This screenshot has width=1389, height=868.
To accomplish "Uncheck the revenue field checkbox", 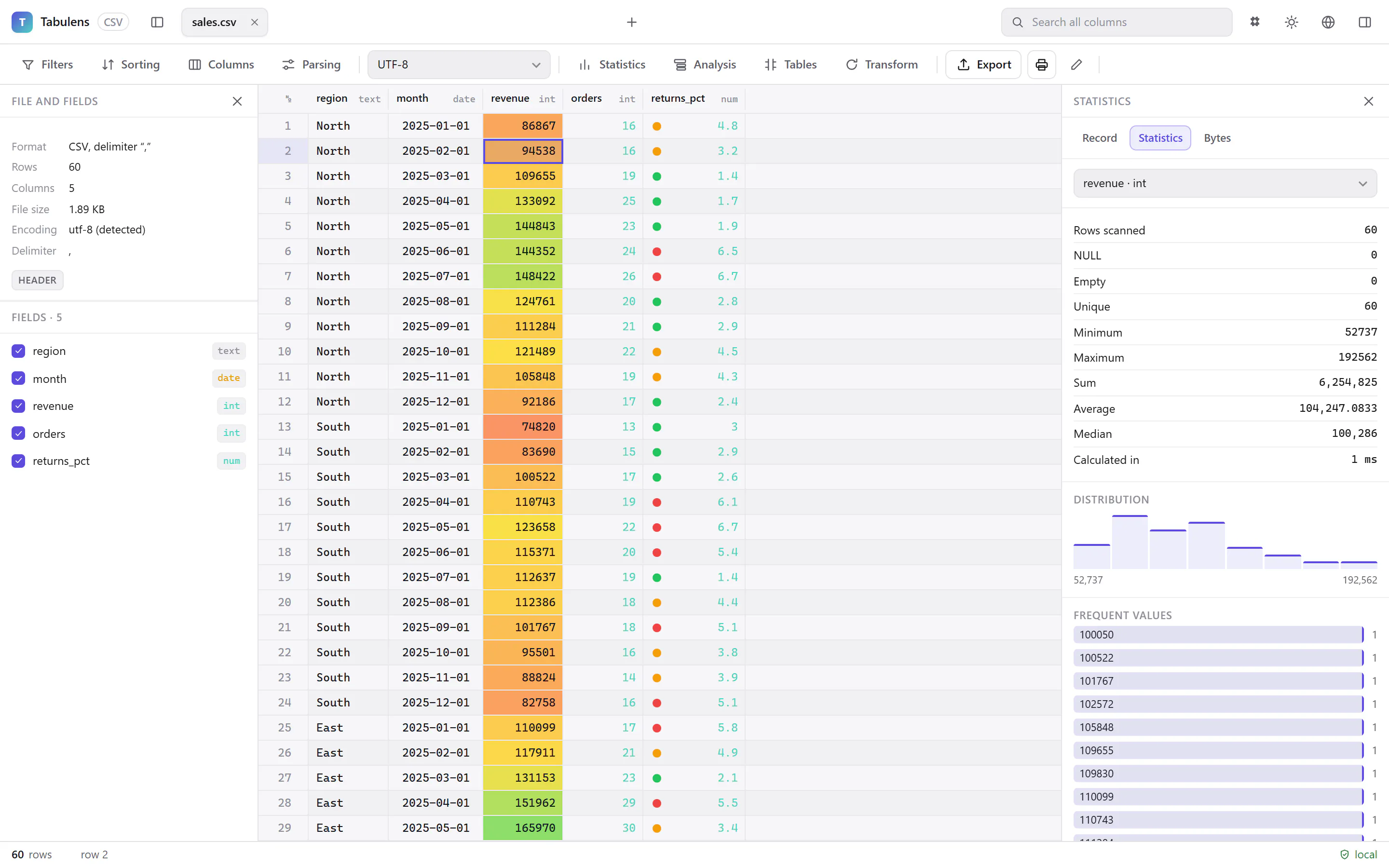I will point(18,406).
